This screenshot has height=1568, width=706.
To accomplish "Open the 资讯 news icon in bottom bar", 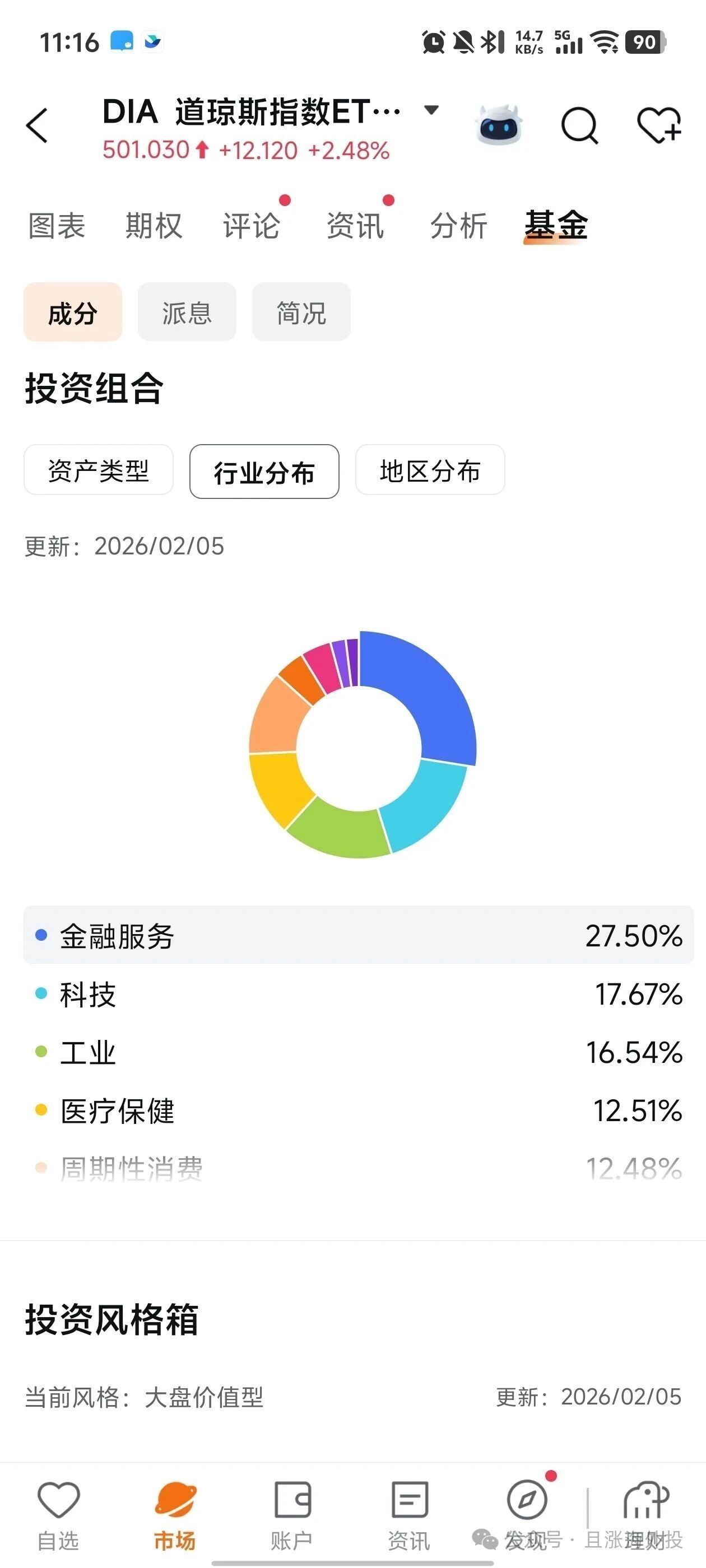I will tap(410, 1500).
